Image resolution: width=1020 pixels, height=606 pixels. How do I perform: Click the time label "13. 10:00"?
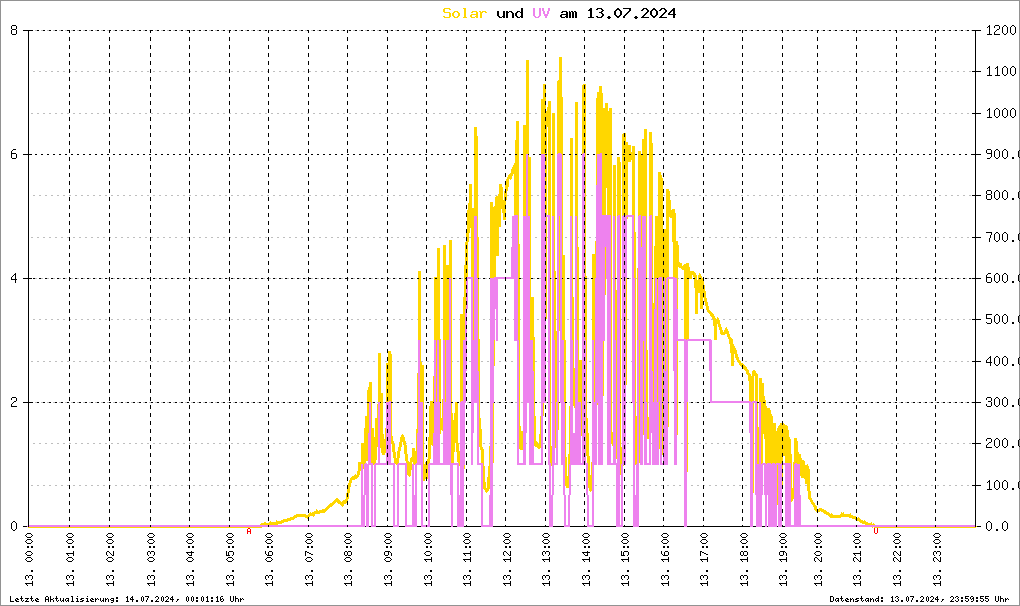427,559
